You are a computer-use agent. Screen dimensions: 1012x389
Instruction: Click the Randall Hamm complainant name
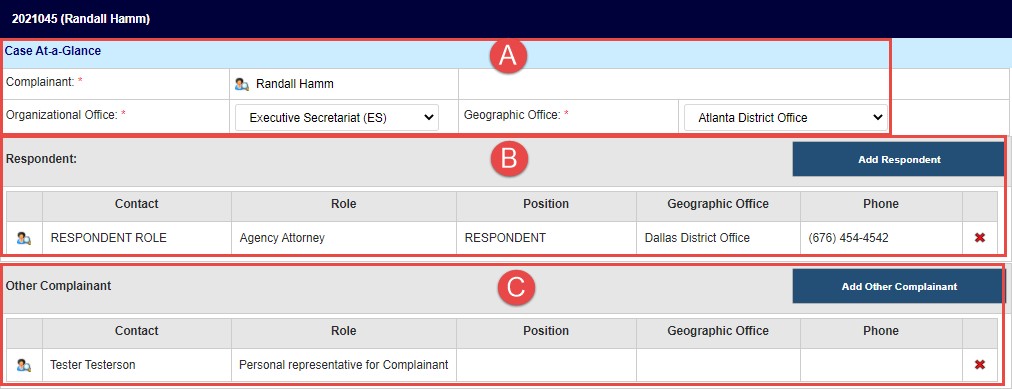tap(295, 84)
